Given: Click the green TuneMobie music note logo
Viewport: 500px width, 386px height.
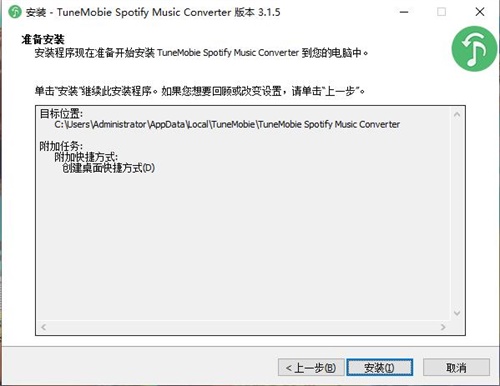Looking at the screenshot, I should point(474,49).
